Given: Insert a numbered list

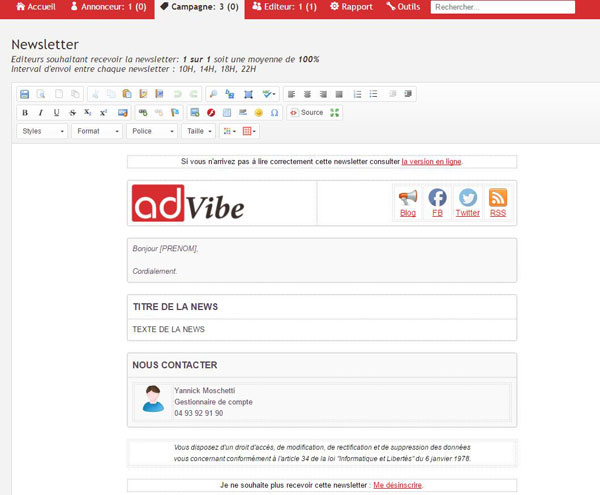Looking at the screenshot, I should tap(357, 94).
